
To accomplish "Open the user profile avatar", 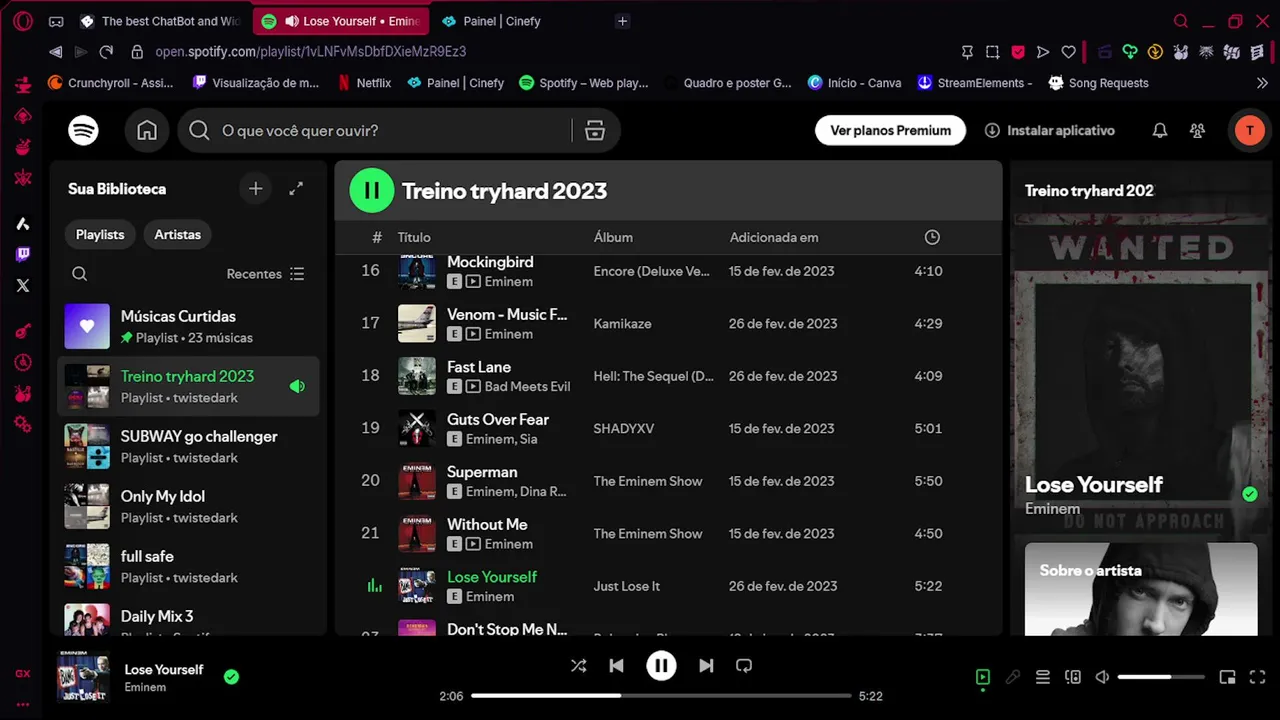I will click(1249, 130).
